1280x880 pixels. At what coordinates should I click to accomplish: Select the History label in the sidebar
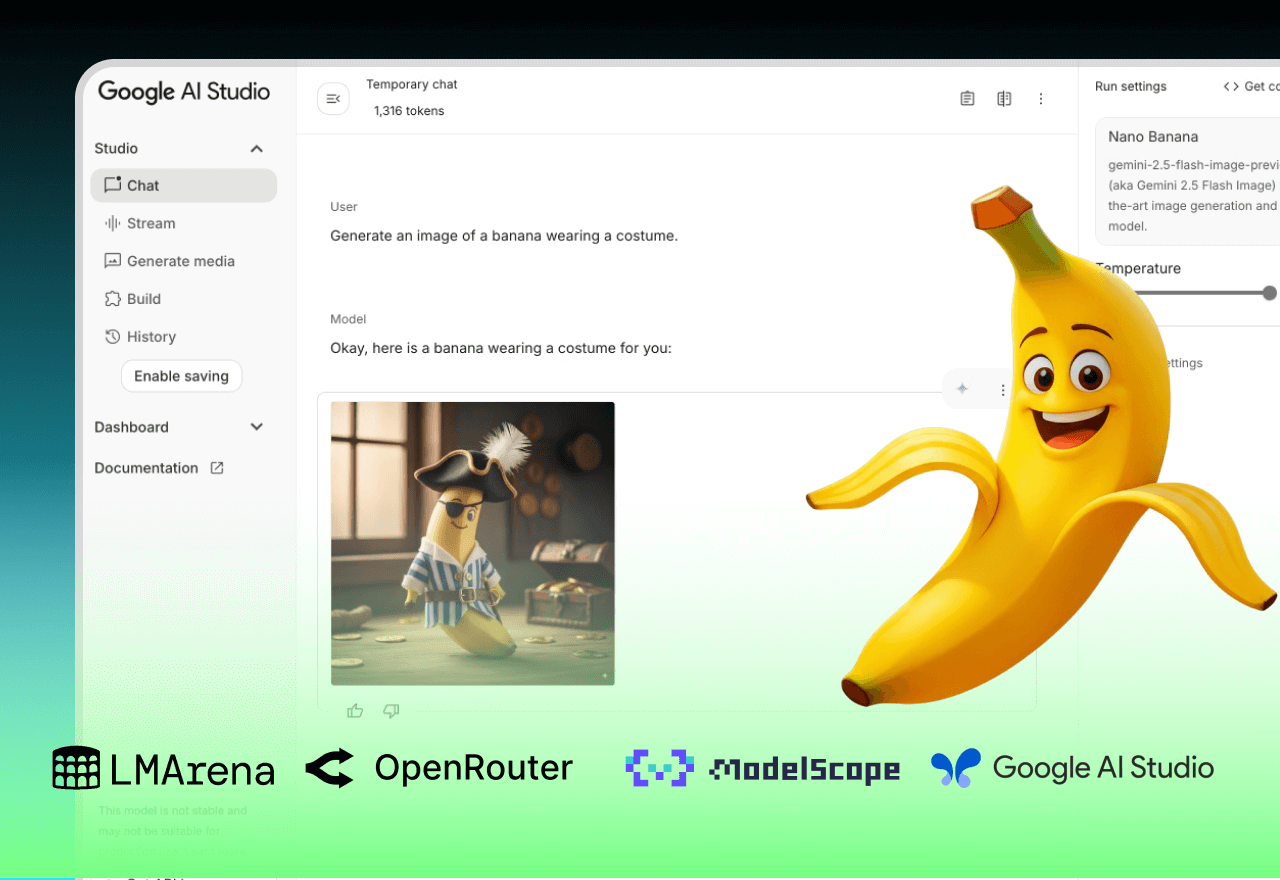[x=151, y=337]
